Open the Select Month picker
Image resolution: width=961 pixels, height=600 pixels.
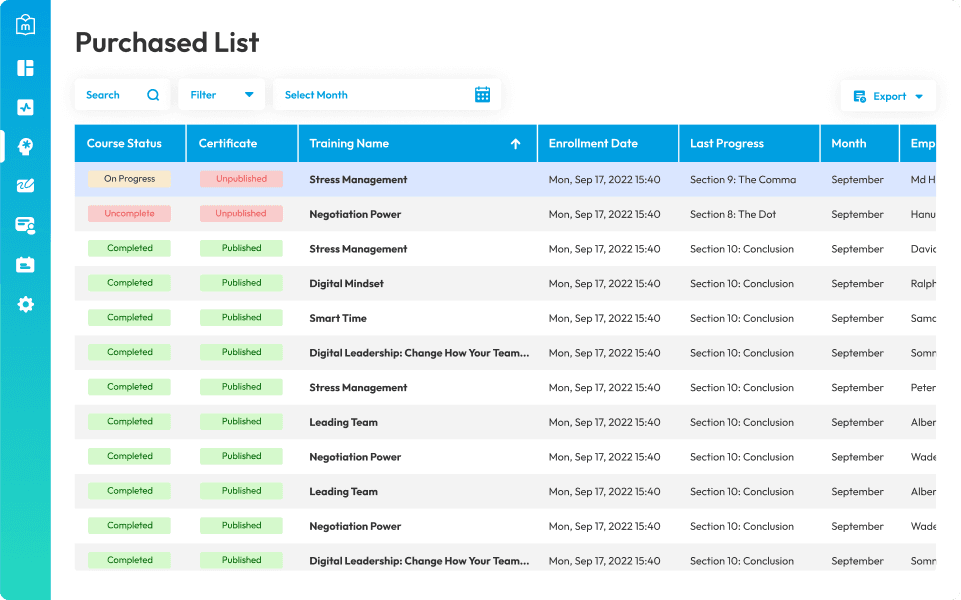387,94
